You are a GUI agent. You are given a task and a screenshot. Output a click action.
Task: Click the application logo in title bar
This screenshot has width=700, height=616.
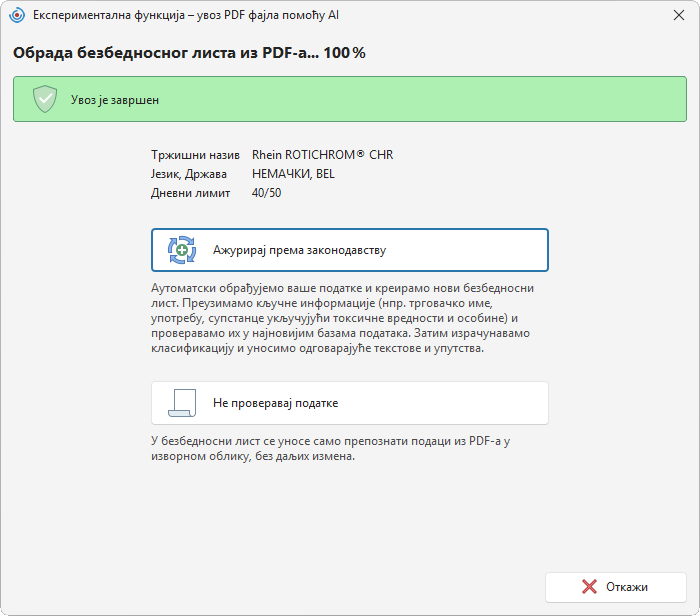click(17, 15)
